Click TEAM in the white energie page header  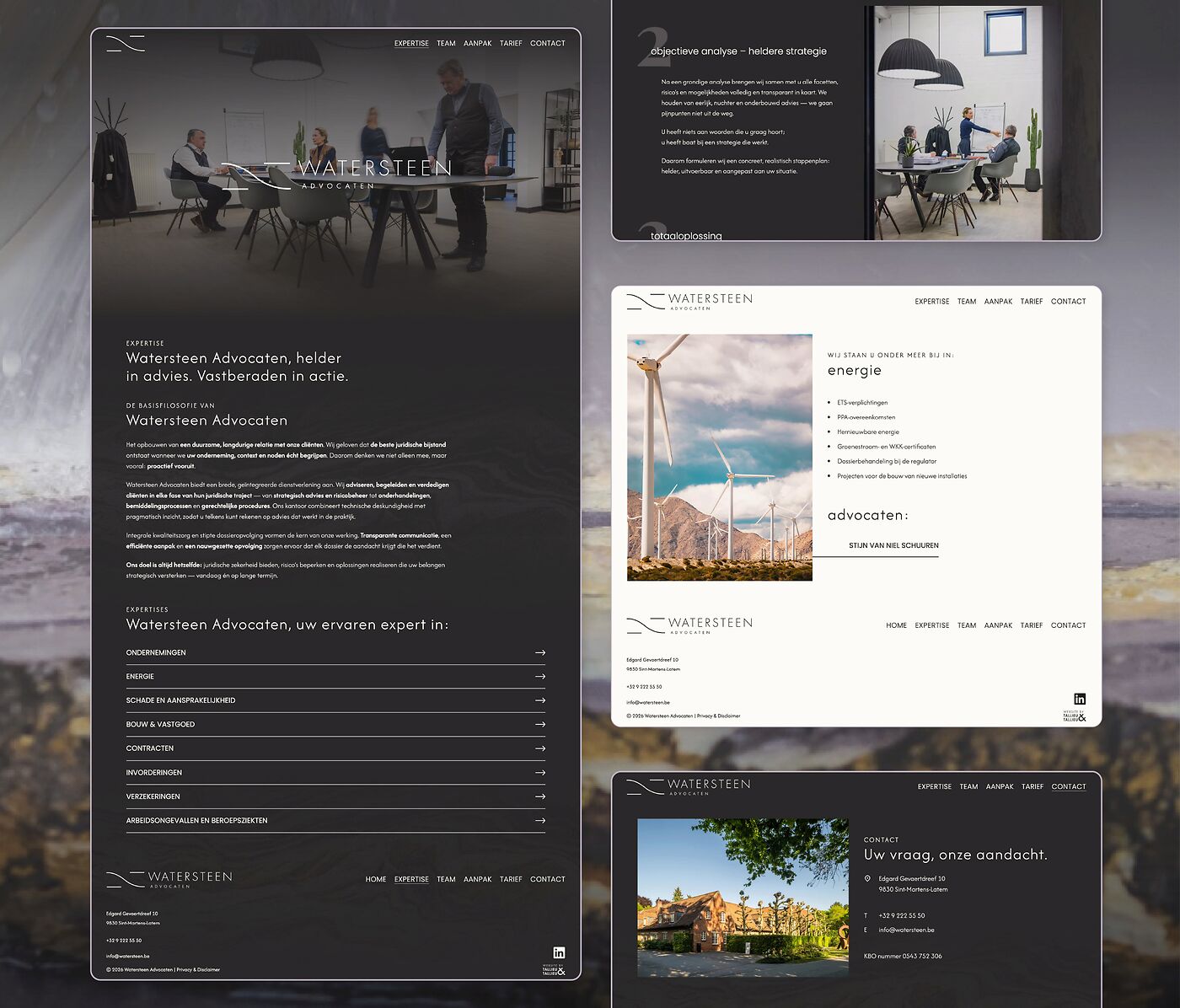(967, 301)
